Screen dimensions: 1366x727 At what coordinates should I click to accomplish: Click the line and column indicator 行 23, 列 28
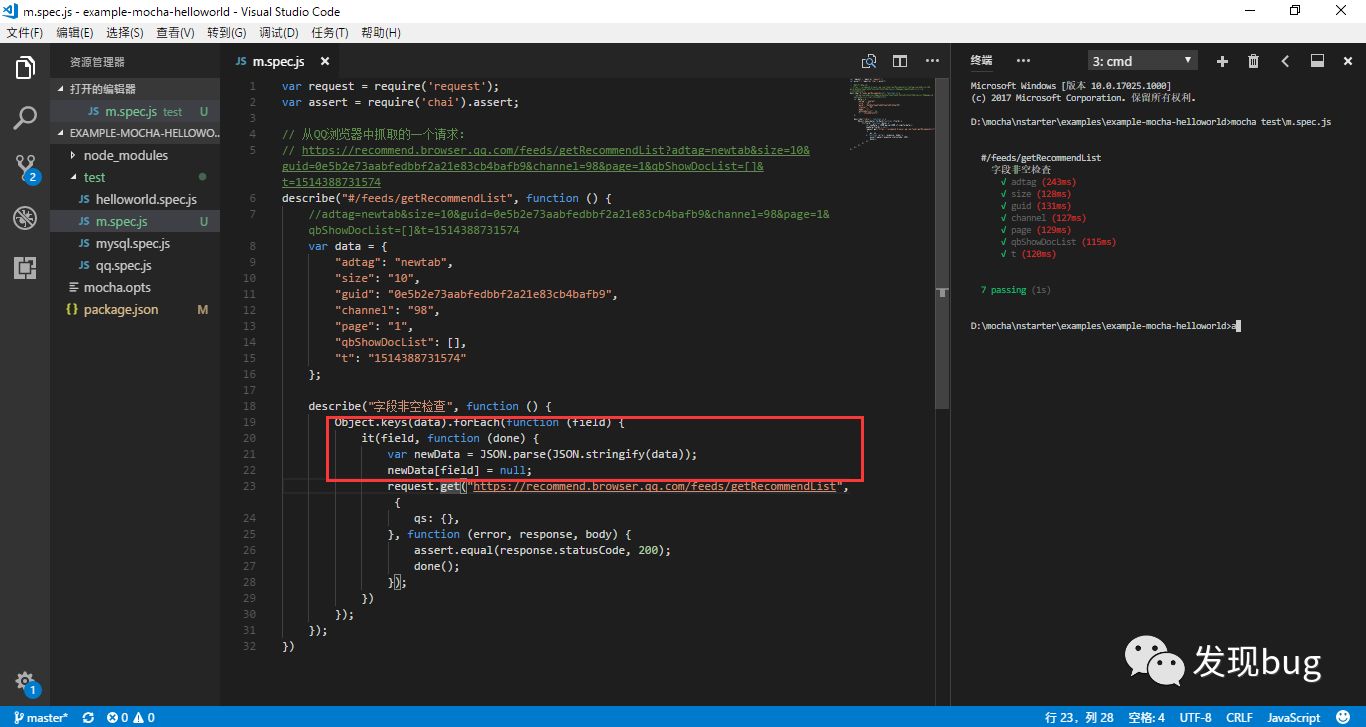pyautogui.click(x=1080, y=717)
